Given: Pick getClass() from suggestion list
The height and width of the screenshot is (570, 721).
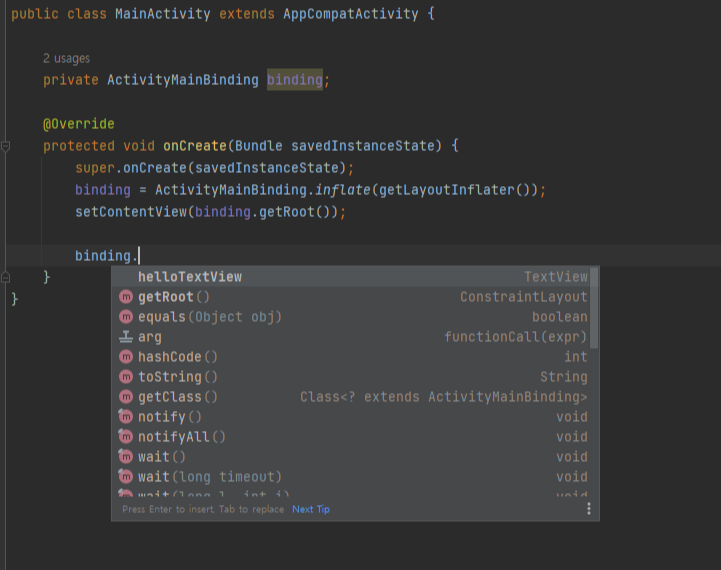Looking at the screenshot, I should coord(351,397).
